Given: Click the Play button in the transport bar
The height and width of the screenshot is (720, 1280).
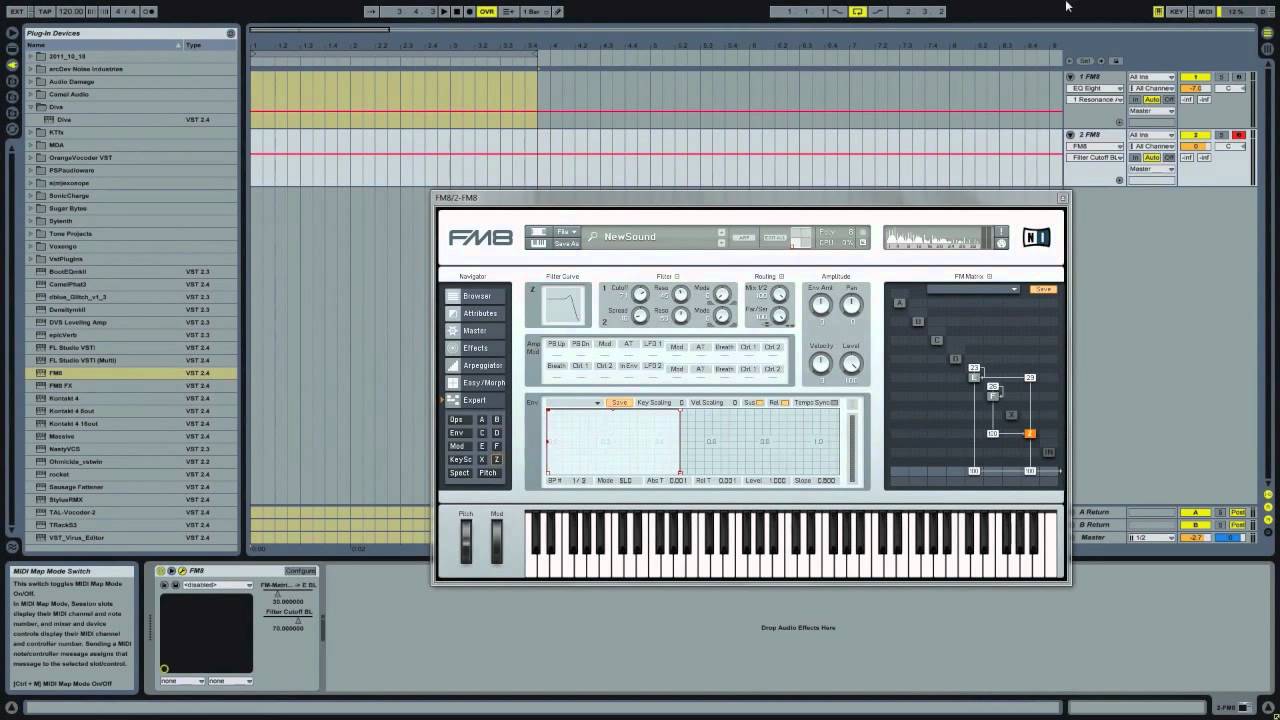Looking at the screenshot, I should (445, 11).
